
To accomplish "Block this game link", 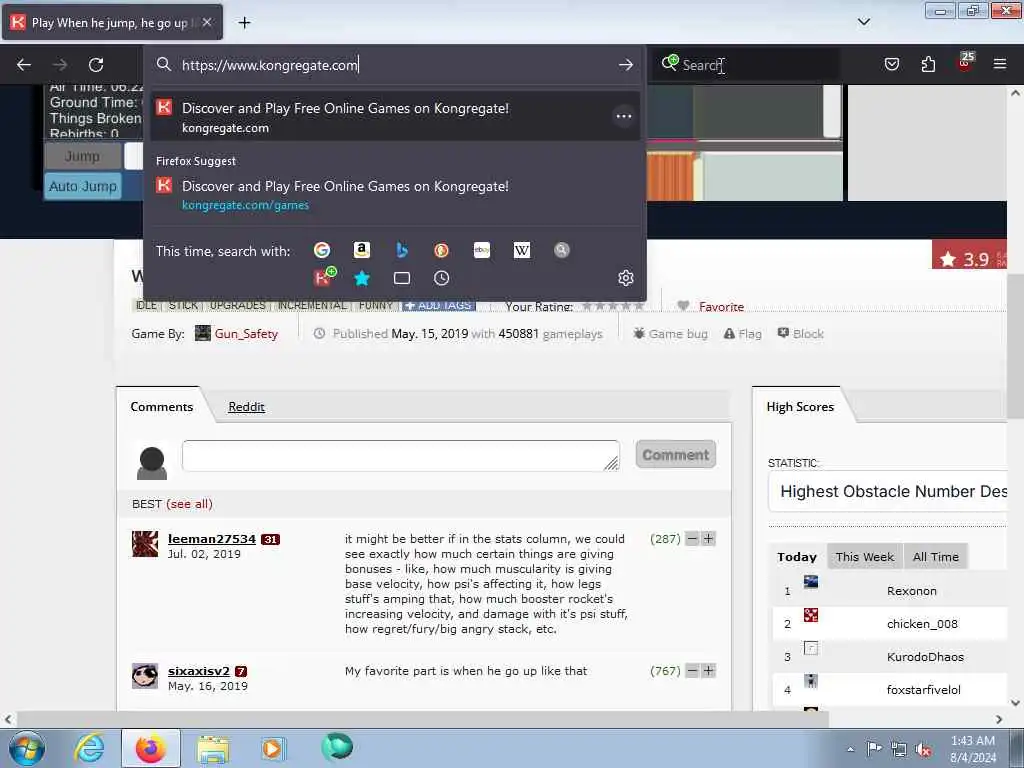I will tap(801, 334).
